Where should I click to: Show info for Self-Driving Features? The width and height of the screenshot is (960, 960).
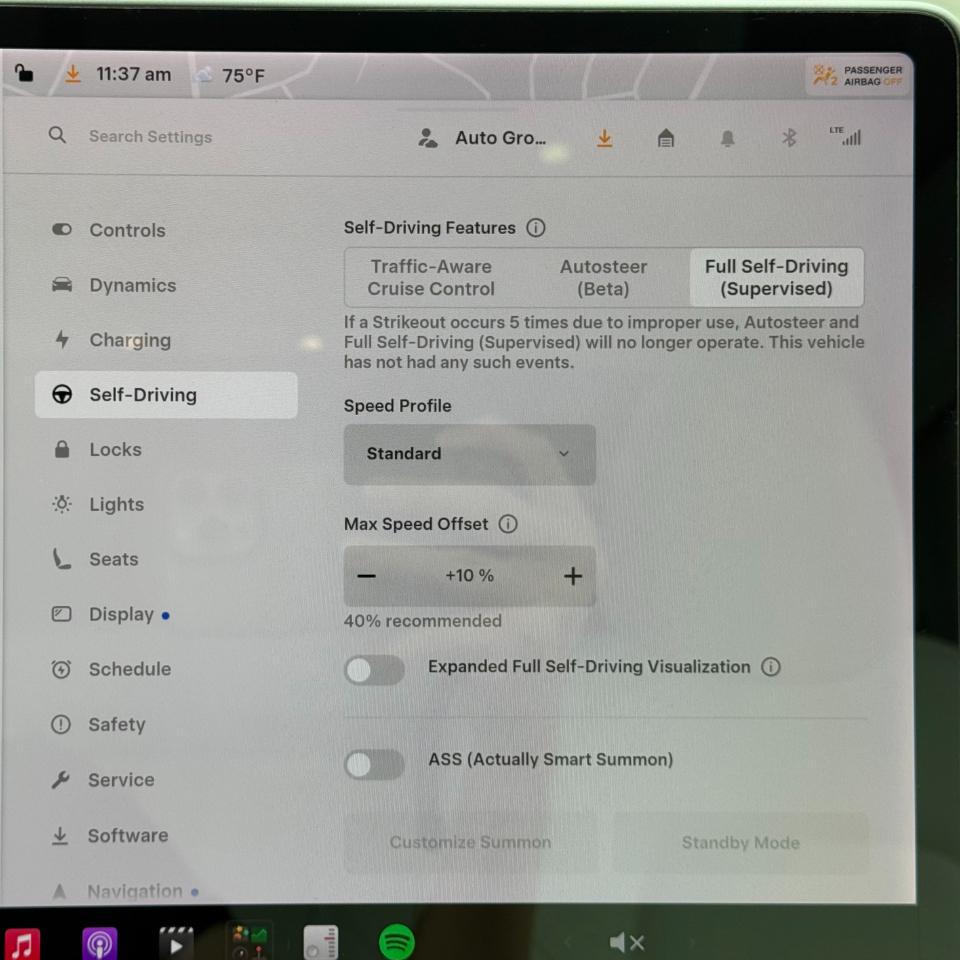(536, 228)
